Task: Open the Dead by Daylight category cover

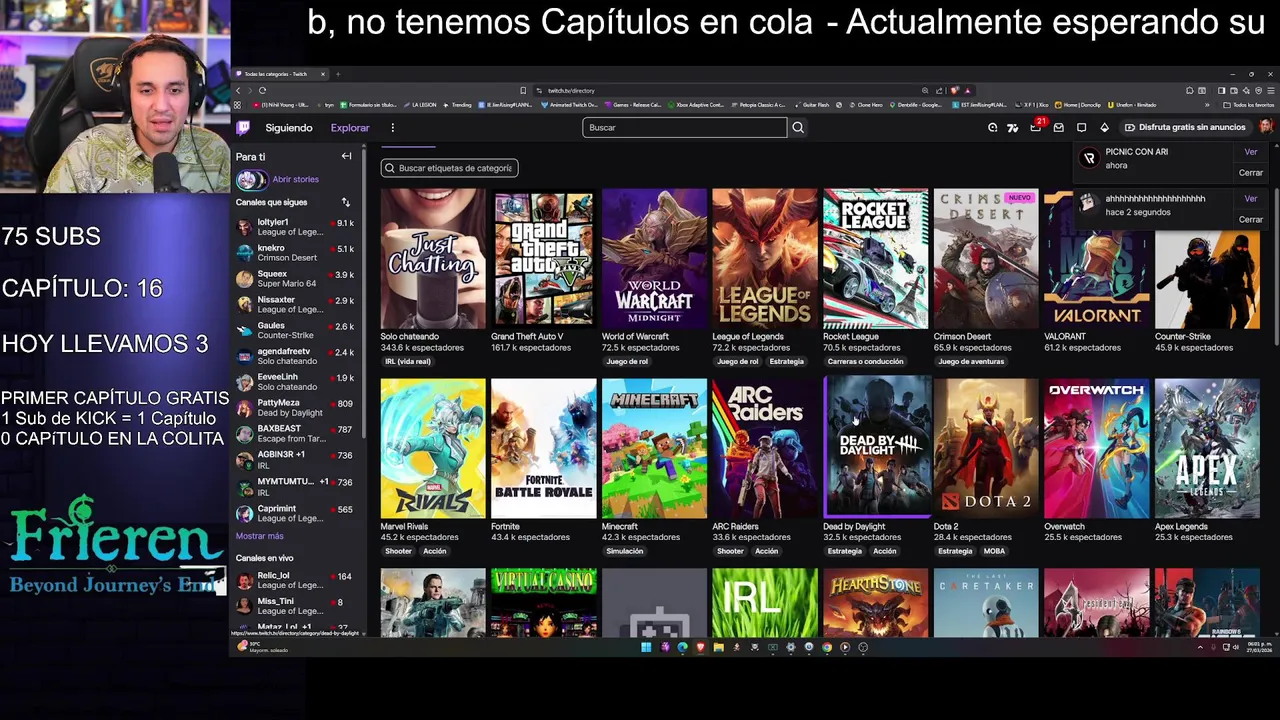Action: pyautogui.click(x=876, y=448)
